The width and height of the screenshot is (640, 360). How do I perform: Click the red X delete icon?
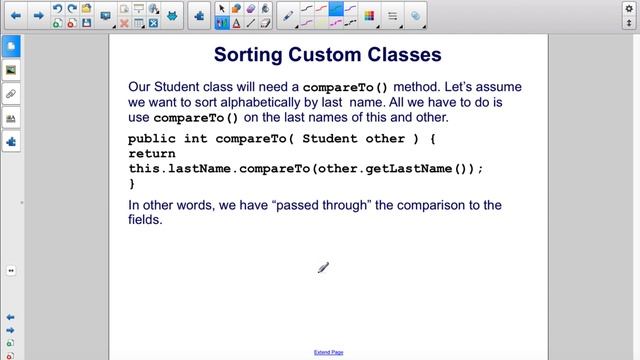pos(124,23)
